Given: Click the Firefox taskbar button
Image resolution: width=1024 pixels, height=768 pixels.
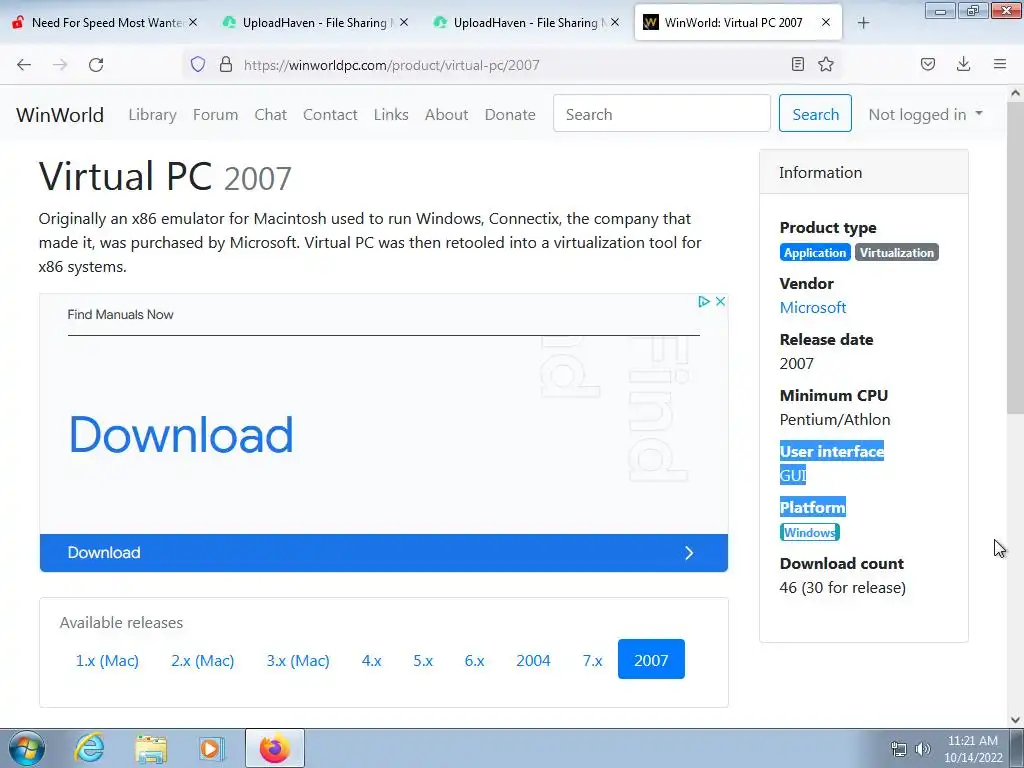Looking at the screenshot, I should [x=274, y=748].
